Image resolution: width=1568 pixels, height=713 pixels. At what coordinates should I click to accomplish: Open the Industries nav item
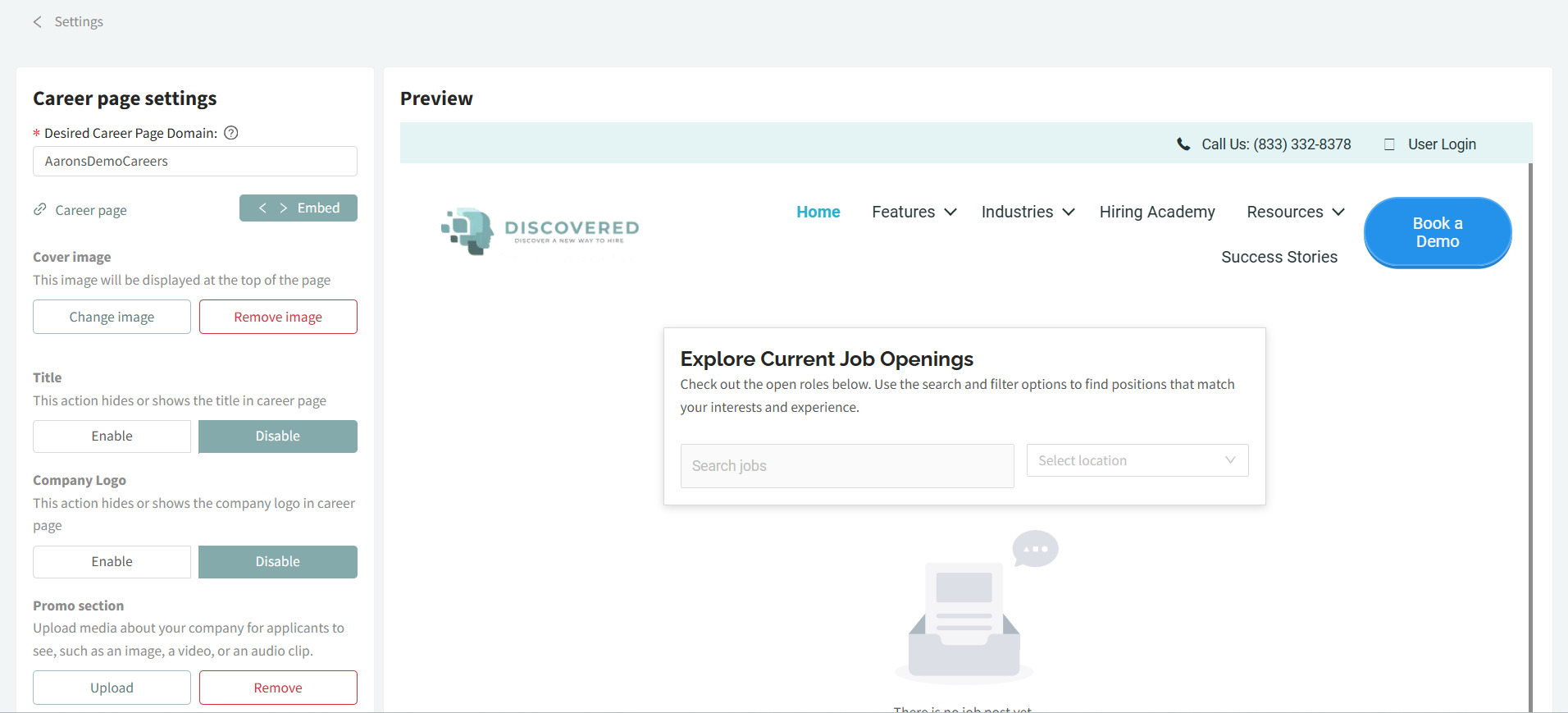coord(1017,212)
